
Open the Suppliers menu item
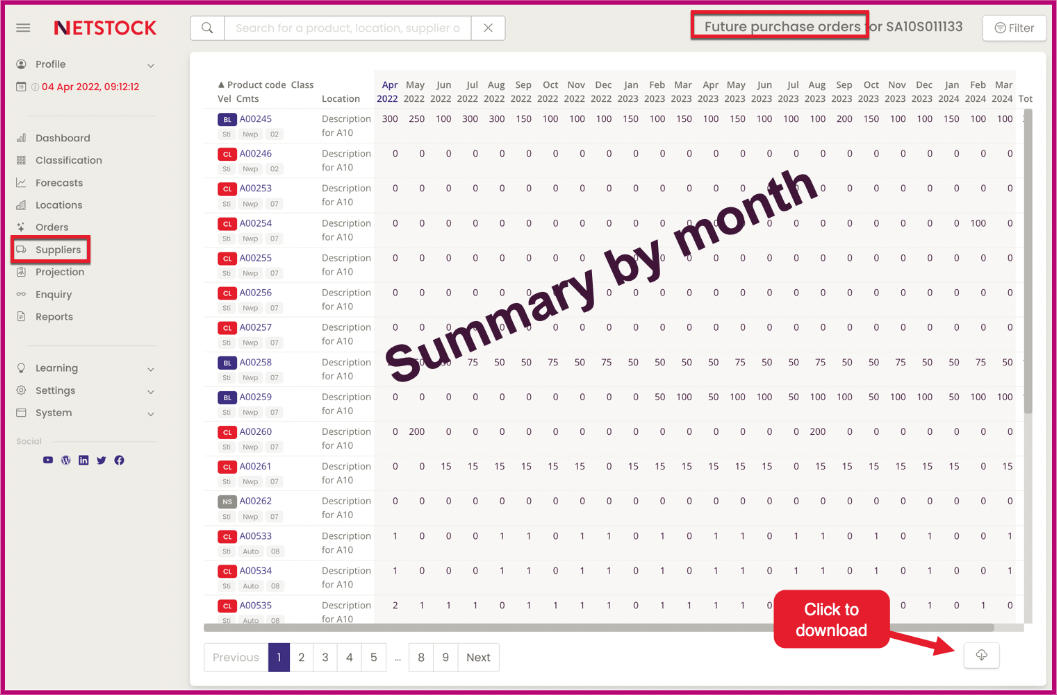pos(57,250)
